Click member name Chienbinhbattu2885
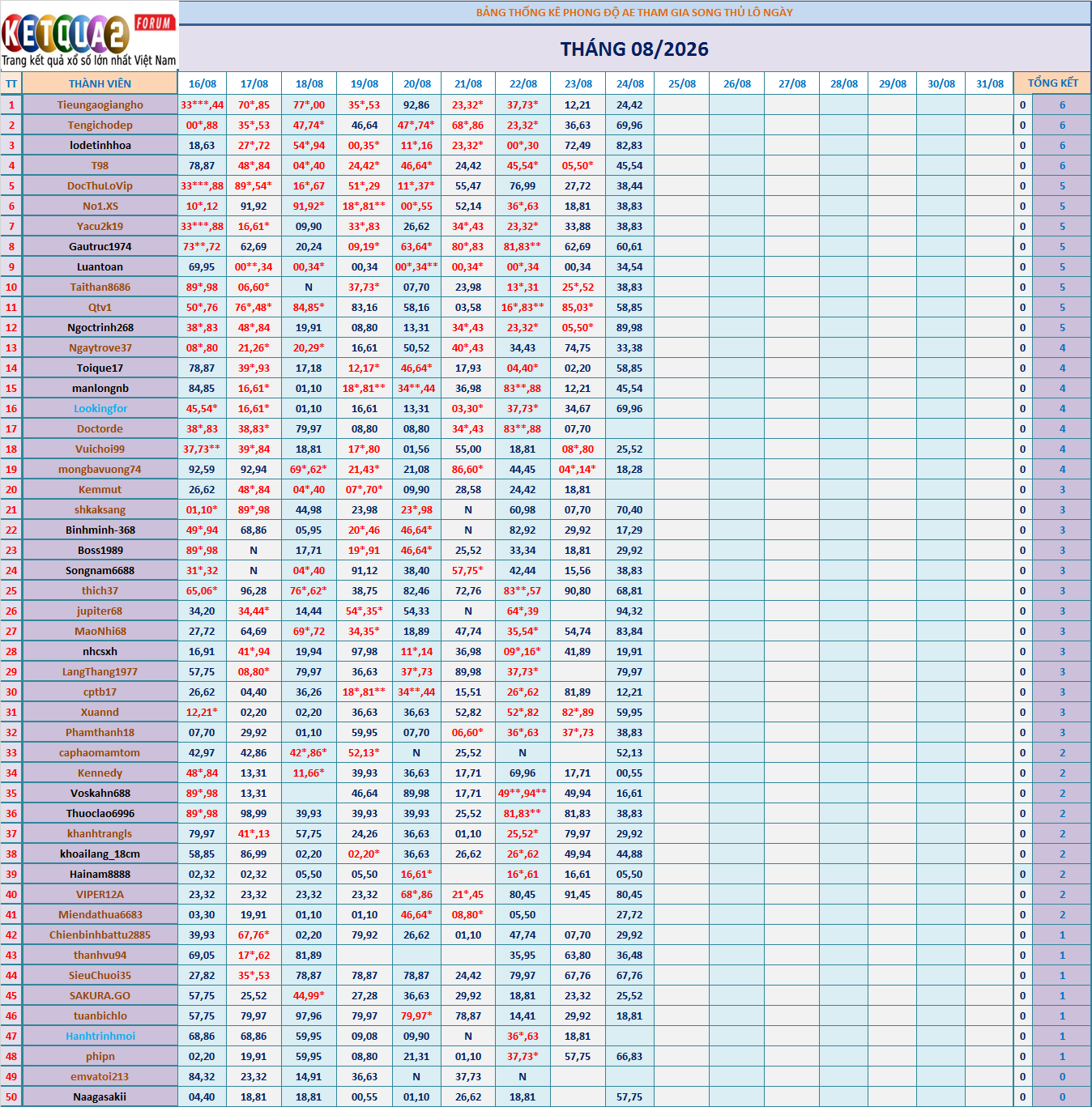1092x1107 pixels. 100,935
